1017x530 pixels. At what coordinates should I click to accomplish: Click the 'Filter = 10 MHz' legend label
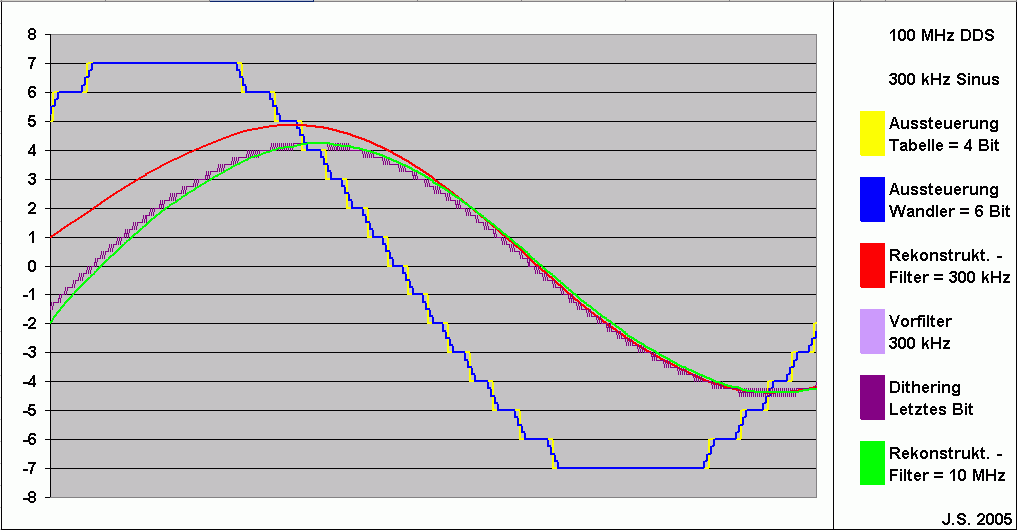coord(947,475)
